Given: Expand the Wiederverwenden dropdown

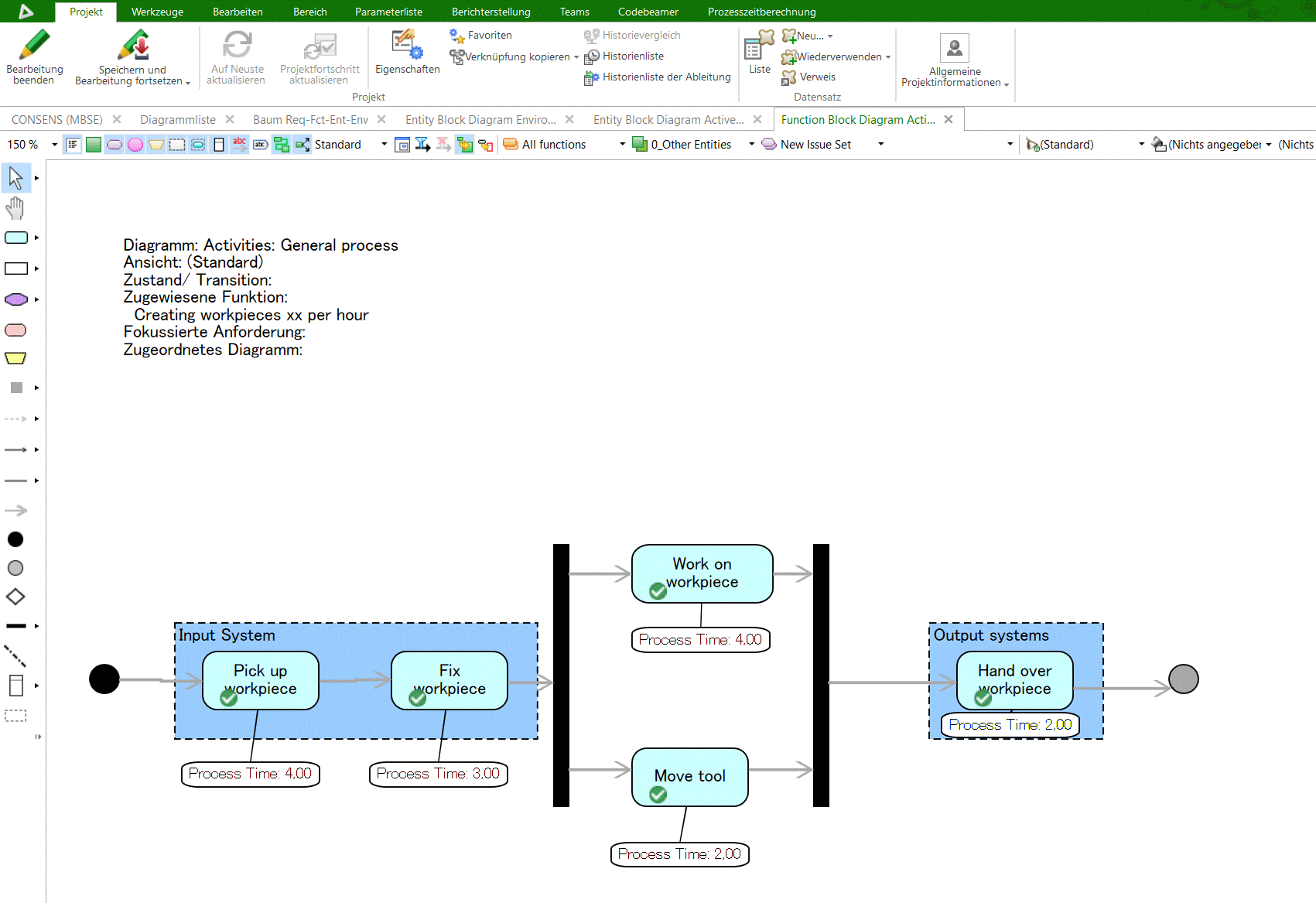Looking at the screenshot, I should pos(889,56).
